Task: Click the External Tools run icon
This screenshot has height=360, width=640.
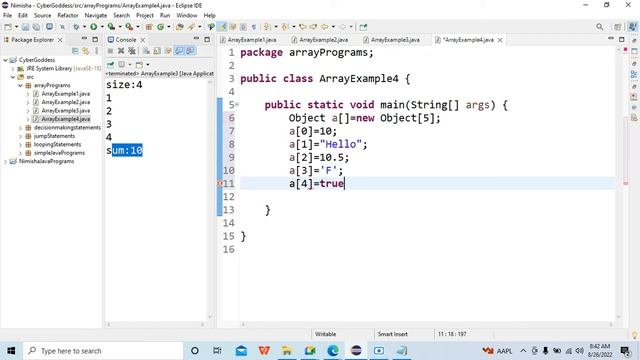Action: (129, 27)
